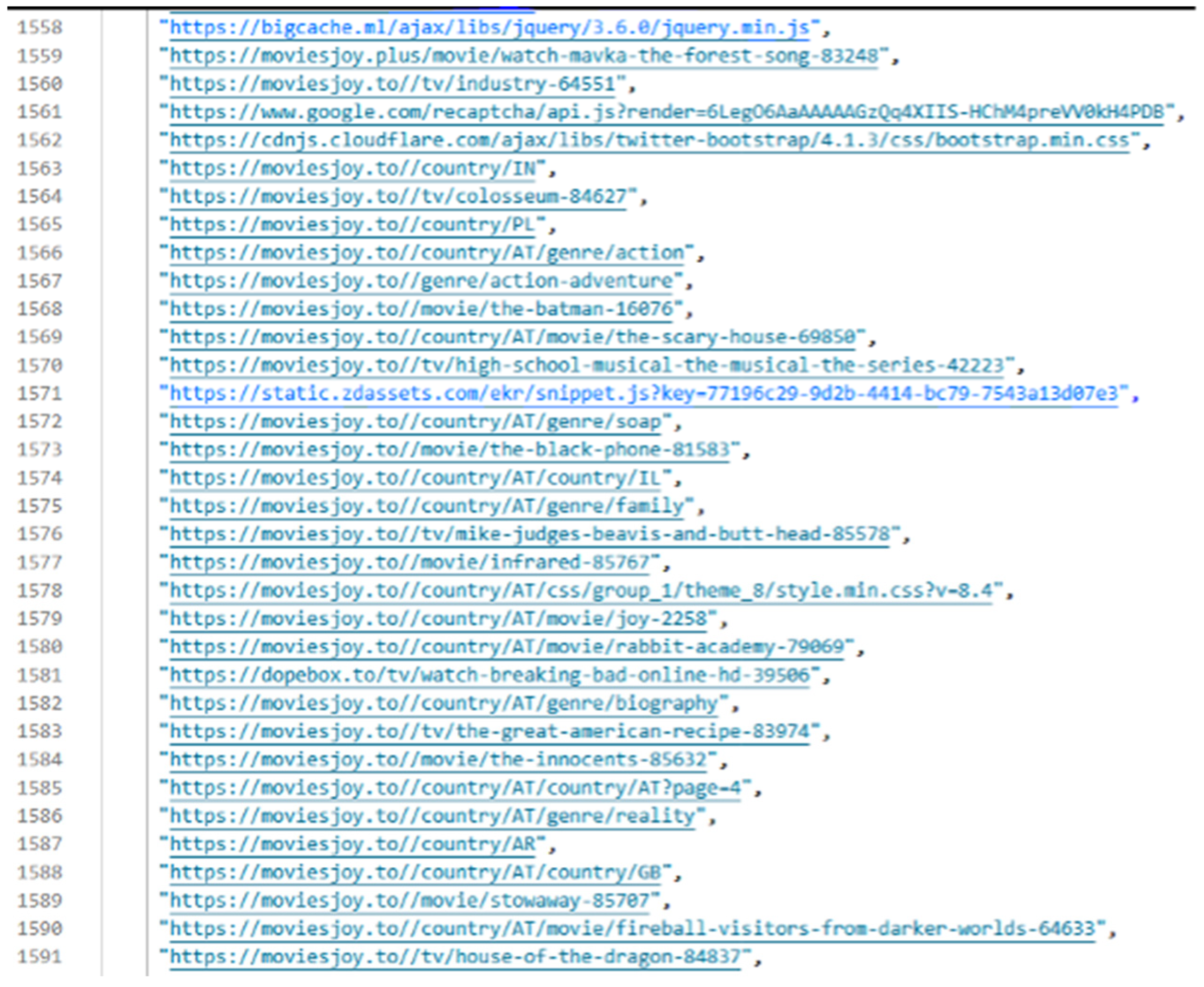Click the movie/the-batman-16076 link
This screenshot has width=1204, height=987.
[421, 309]
